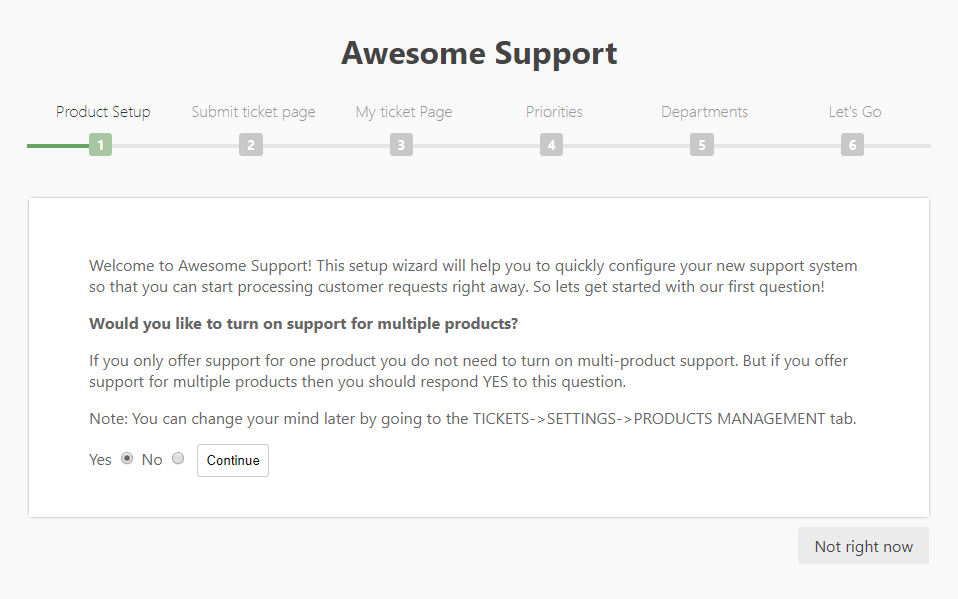Click step 5 number badge
958x599 pixels.
702,145
